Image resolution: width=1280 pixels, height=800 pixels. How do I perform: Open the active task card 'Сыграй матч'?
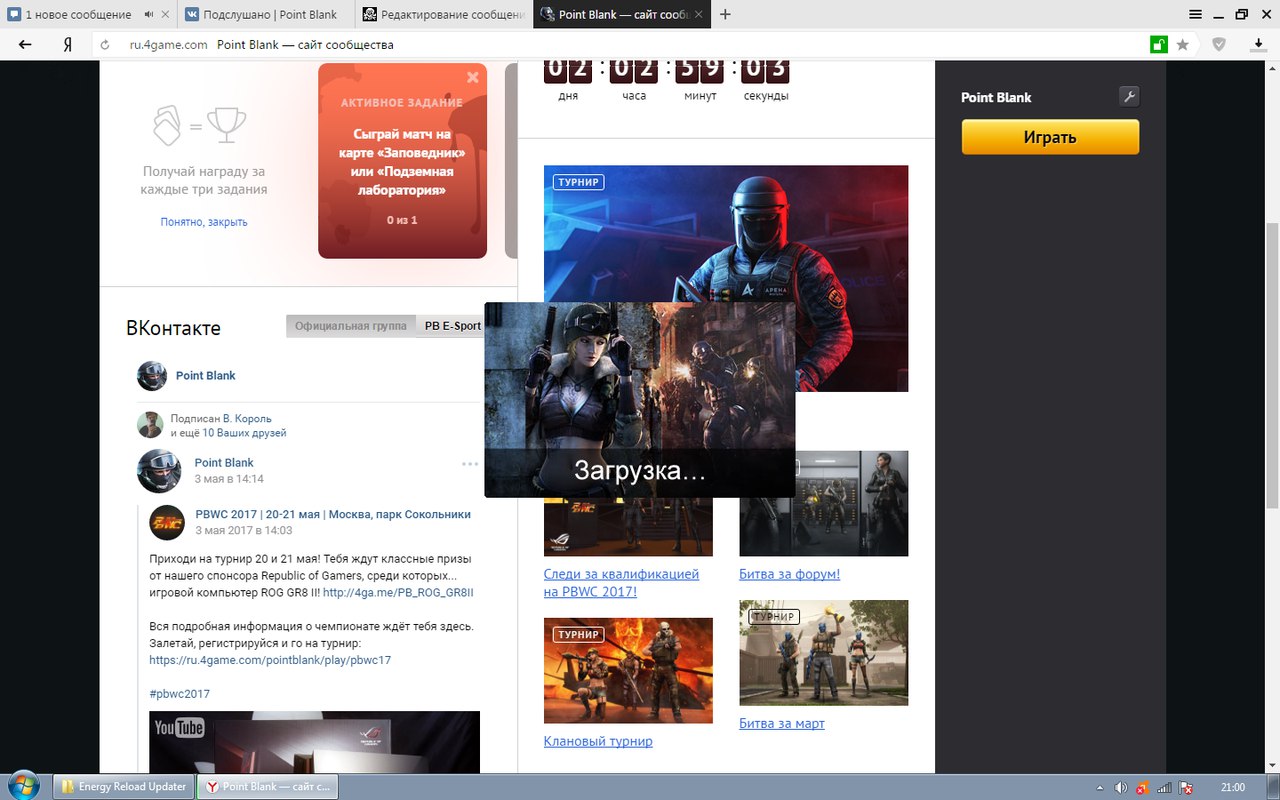(402, 161)
